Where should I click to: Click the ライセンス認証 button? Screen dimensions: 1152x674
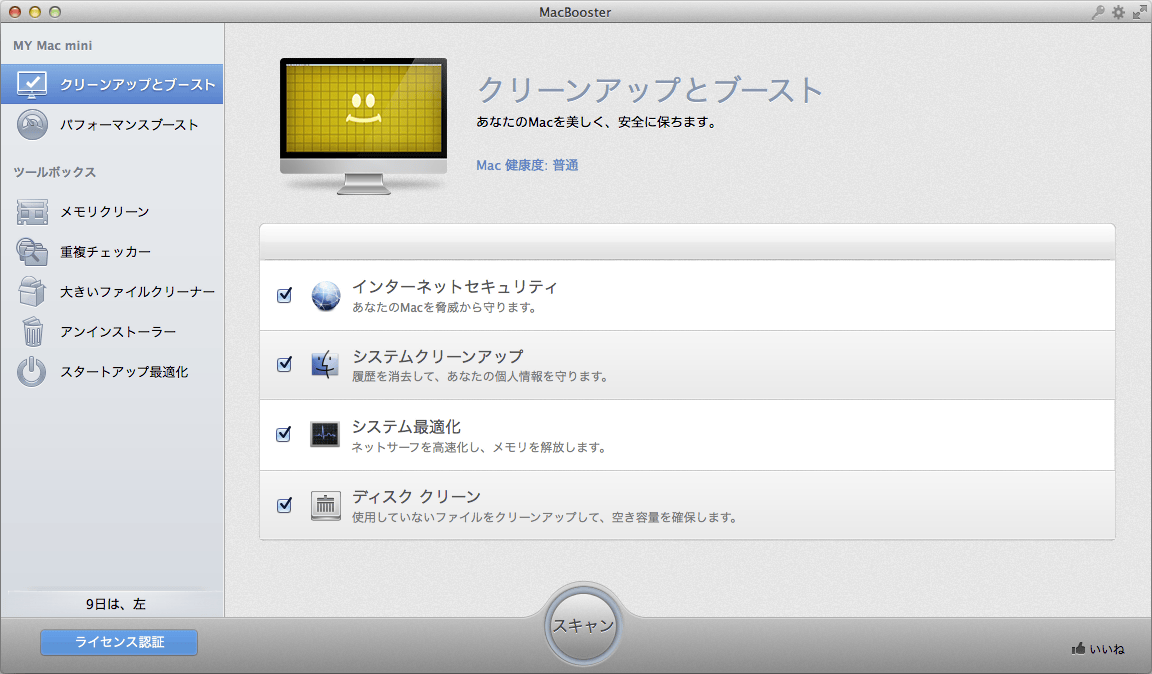119,642
